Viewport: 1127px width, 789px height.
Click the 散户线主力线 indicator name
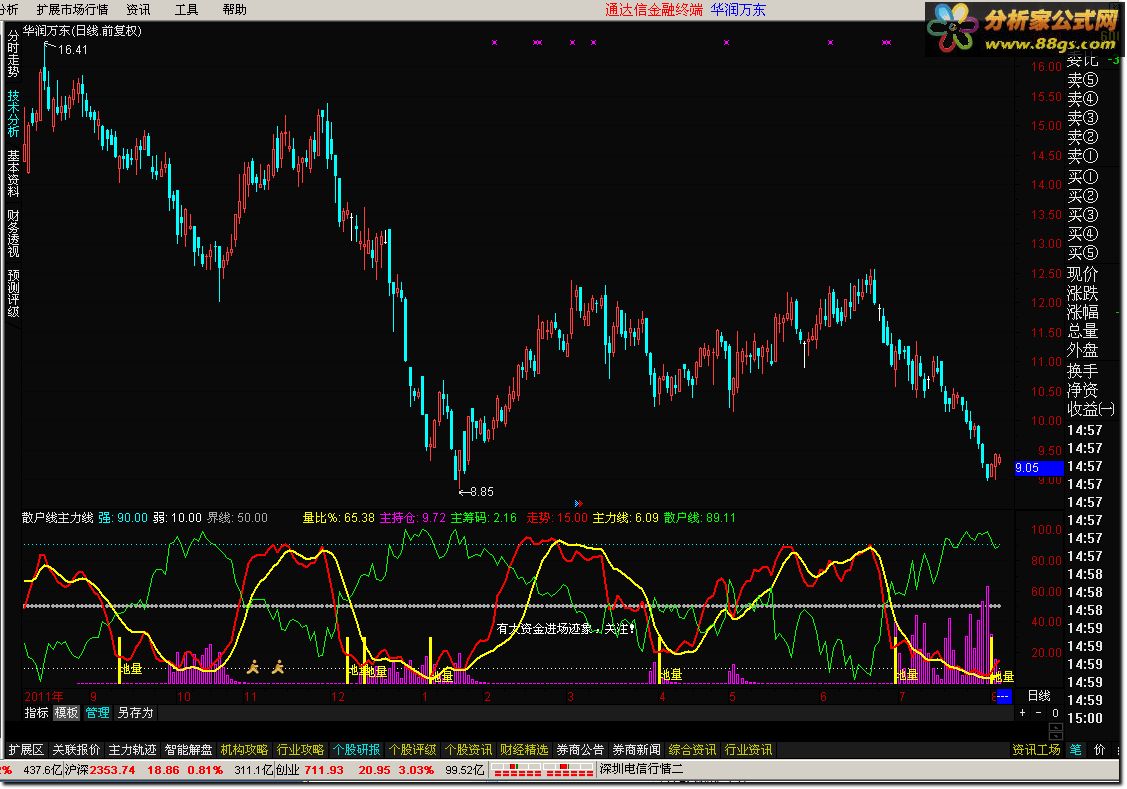pyautogui.click(x=58, y=518)
